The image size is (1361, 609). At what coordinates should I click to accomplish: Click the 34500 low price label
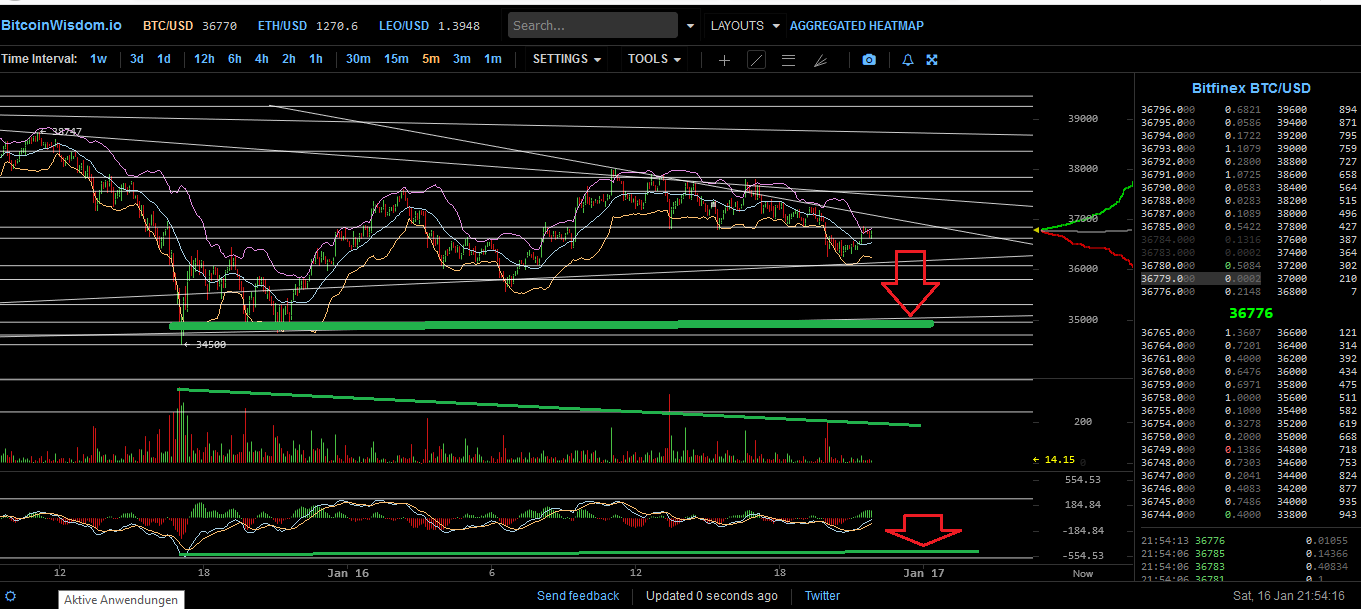210,344
